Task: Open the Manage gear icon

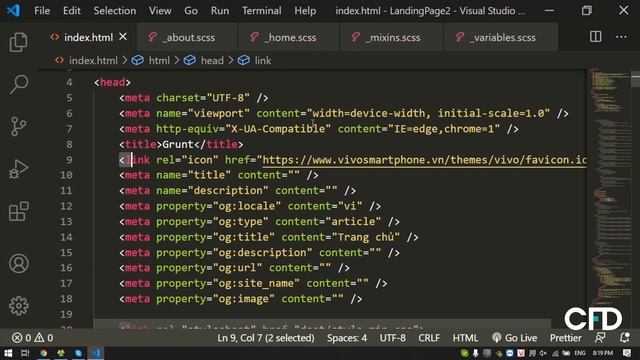Action: (x=18, y=306)
